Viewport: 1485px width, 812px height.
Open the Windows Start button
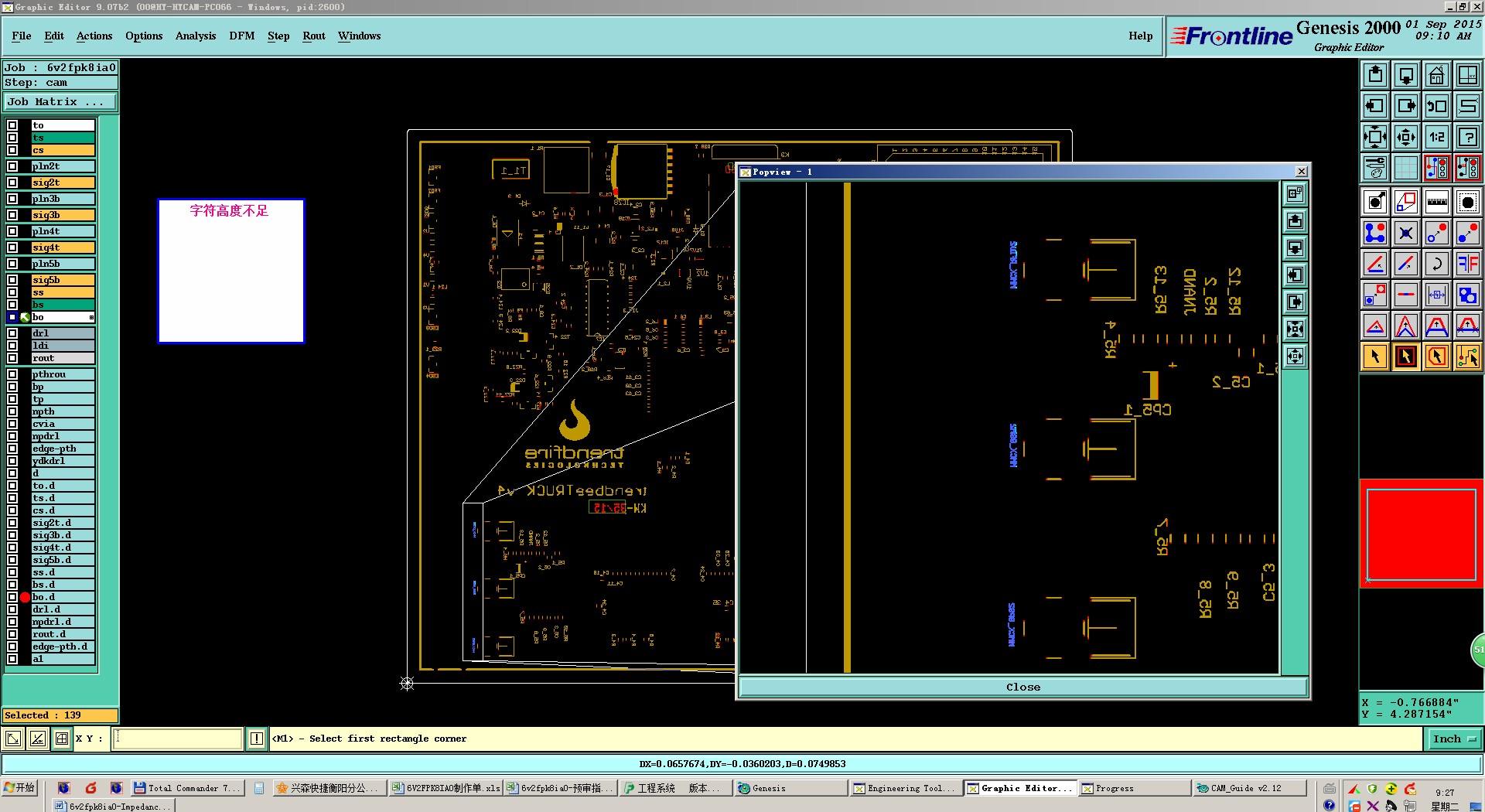tap(19, 788)
